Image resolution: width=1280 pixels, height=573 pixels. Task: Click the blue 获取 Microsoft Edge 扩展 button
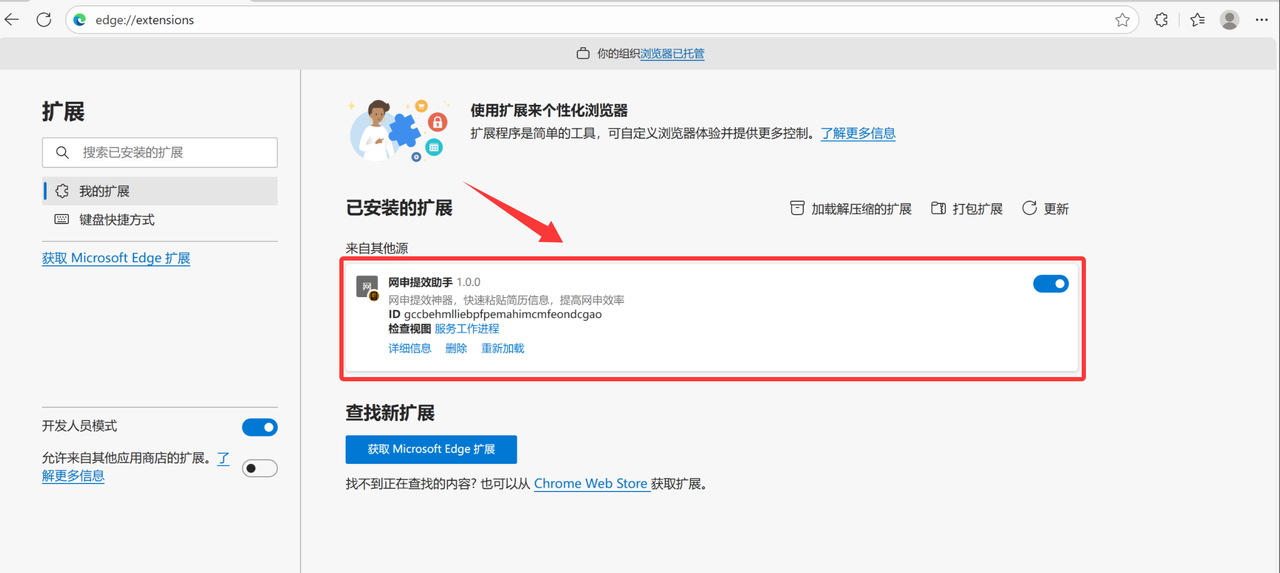431,450
